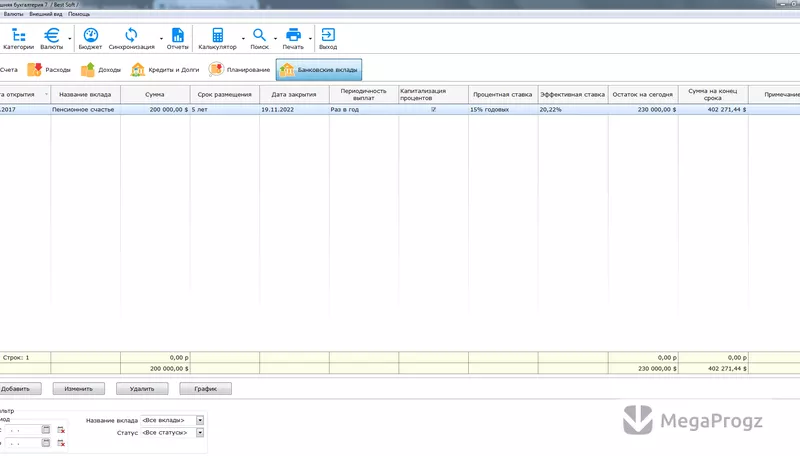Image resolution: width=800 pixels, height=456 pixels.
Task: Toggle Капитализация процентов checkbox in deposit row
Action: 433,110
